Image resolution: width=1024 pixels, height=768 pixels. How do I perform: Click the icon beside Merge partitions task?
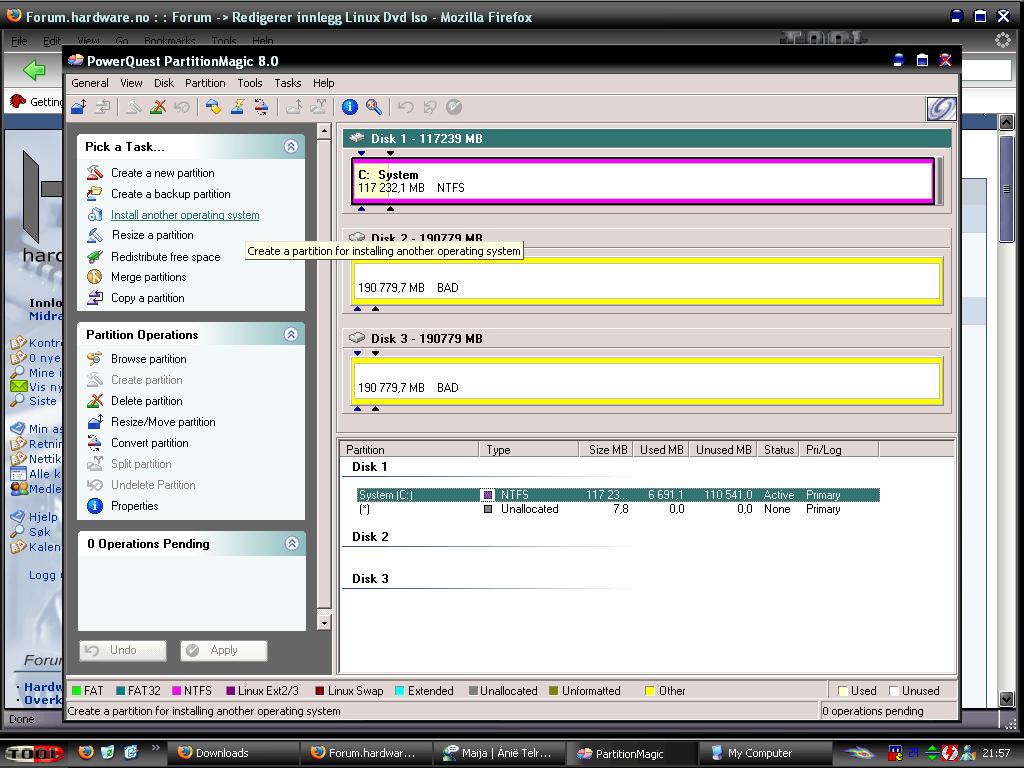[x=95, y=277]
